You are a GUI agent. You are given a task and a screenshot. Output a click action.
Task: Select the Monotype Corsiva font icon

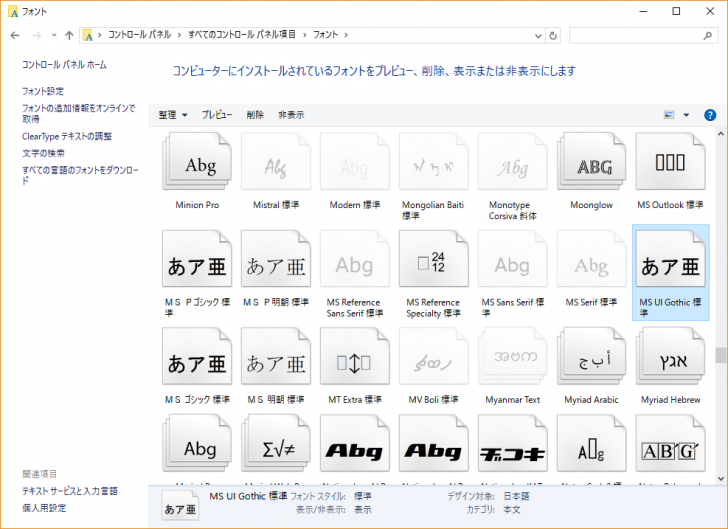tap(513, 161)
